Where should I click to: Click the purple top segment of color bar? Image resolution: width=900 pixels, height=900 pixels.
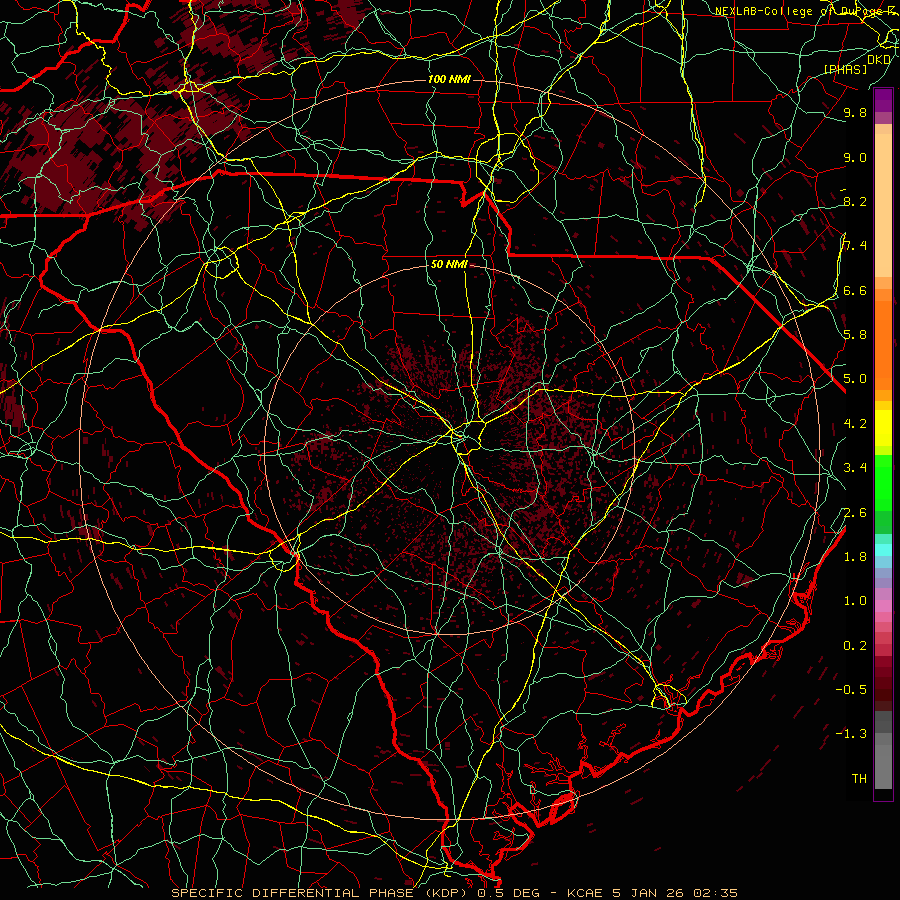(x=883, y=100)
